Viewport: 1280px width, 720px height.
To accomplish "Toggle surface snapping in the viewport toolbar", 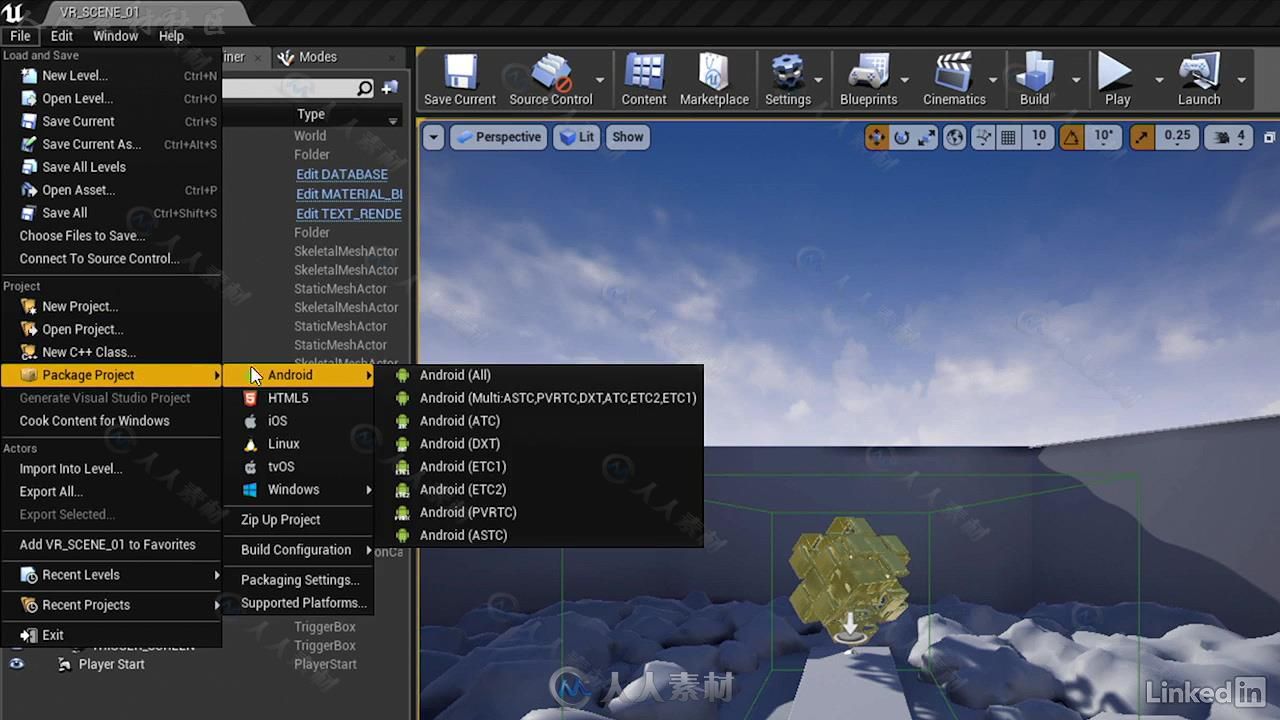I will tap(982, 137).
